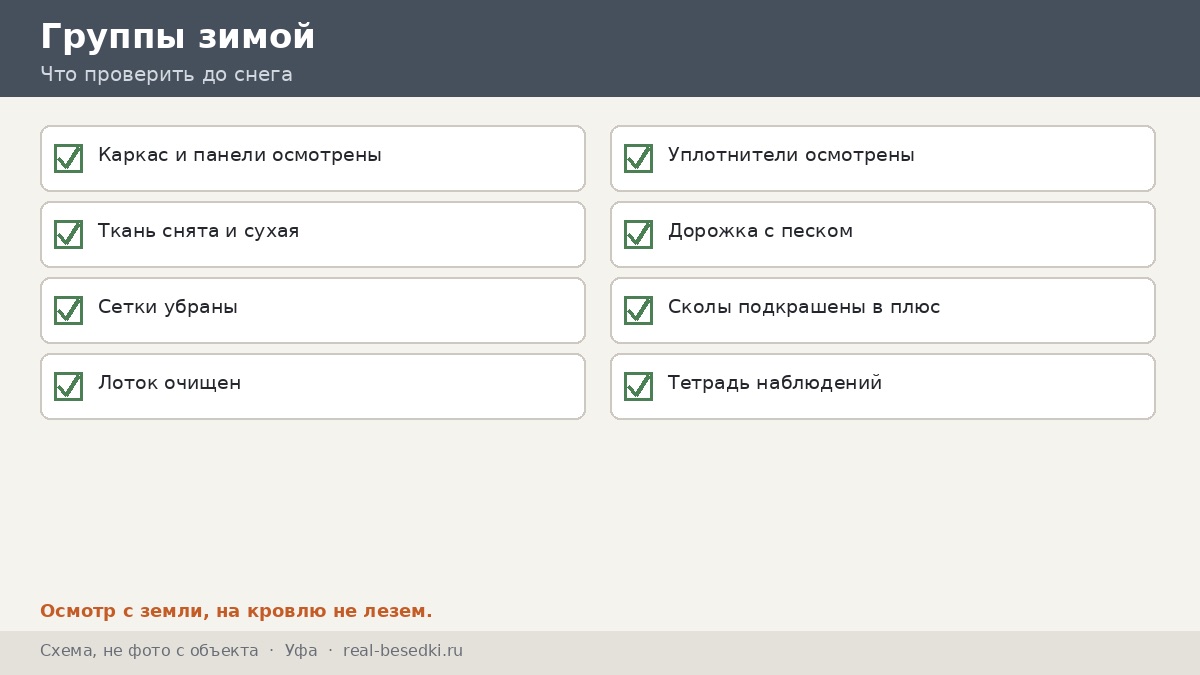Toggle the 'Дорожка с песком' checkbox
The image size is (1200, 675).
(638, 234)
